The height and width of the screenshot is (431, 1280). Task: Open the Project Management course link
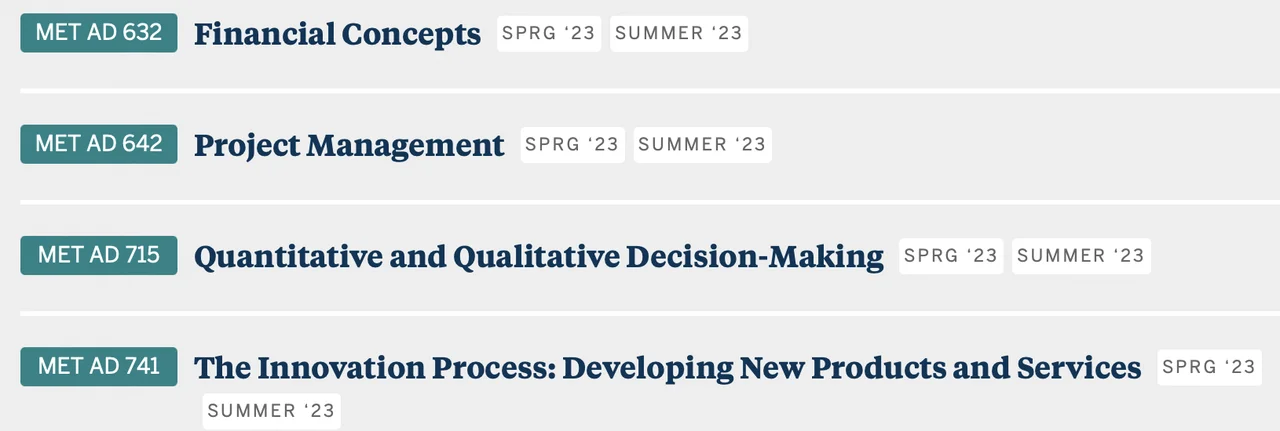point(349,145)
